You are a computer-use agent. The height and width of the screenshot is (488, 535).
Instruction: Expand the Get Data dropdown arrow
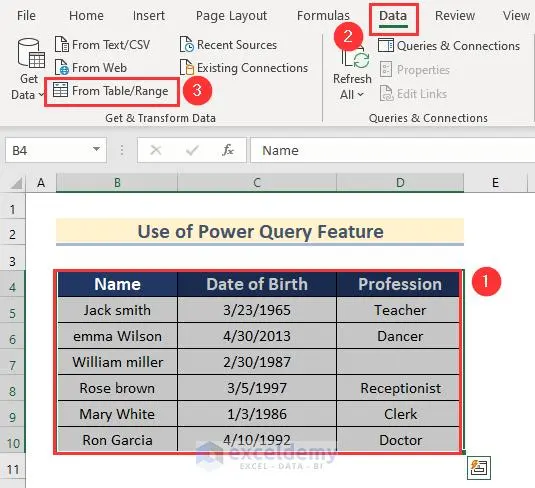(41, 95)
